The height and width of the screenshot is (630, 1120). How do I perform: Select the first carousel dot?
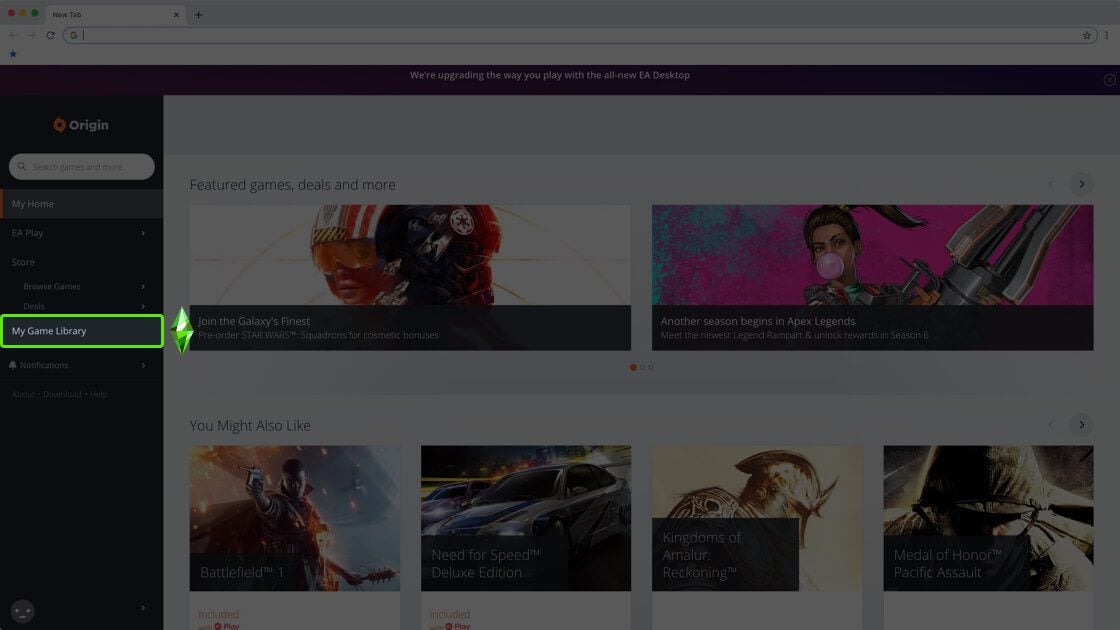click(x=633, y=367)
